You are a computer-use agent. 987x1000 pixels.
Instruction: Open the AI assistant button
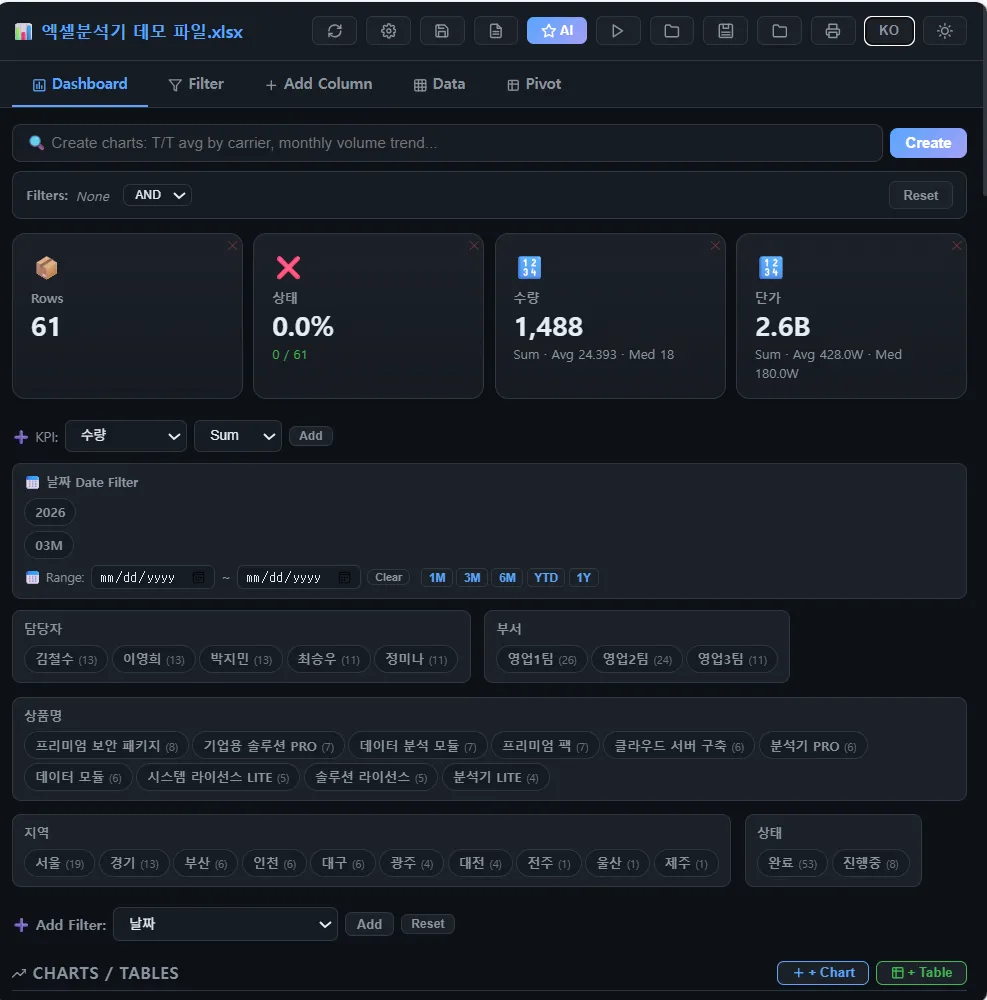(x=557, y=31)
